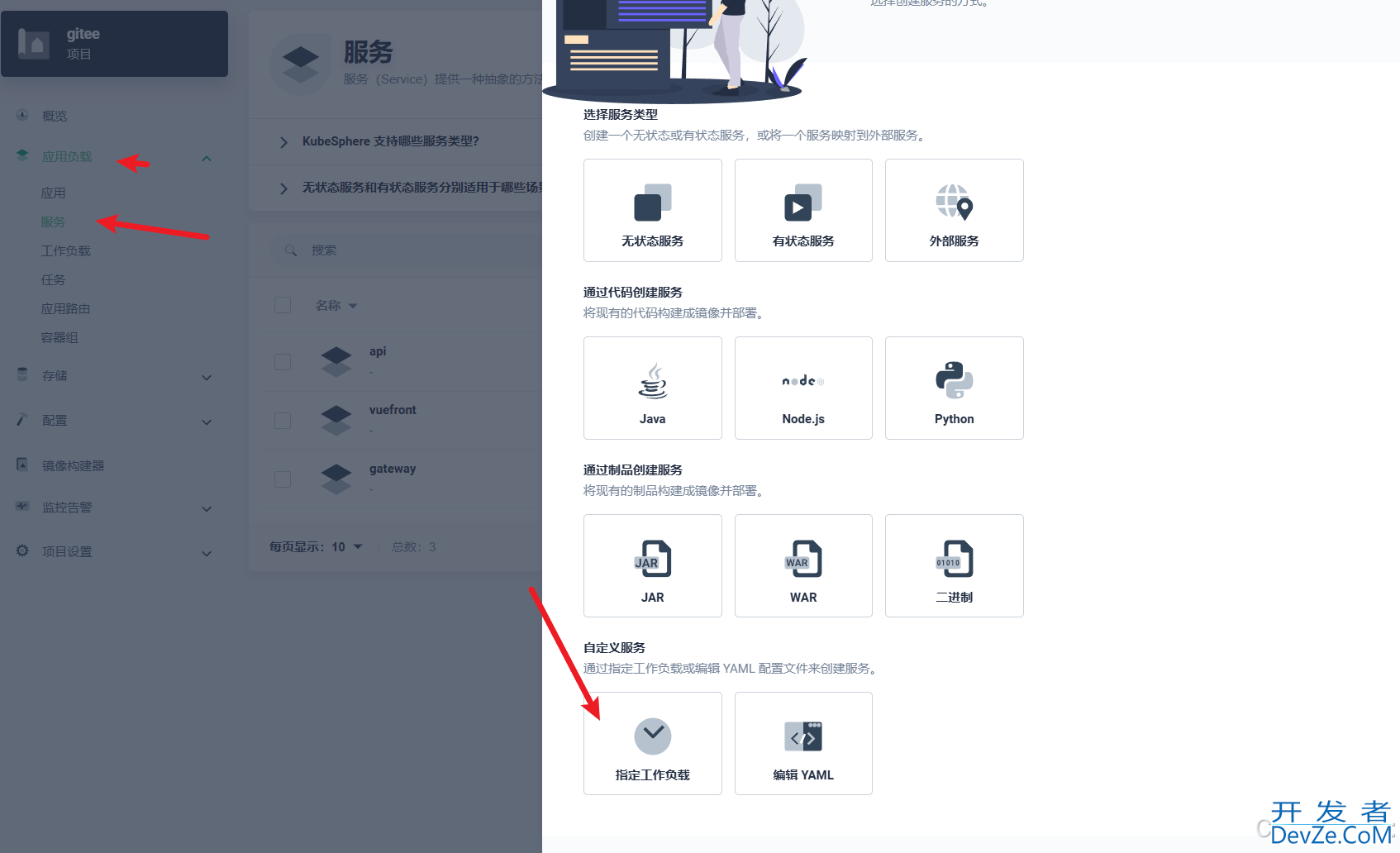
Task: Select the JAR artifact file icon
Action: click(653, 559)
